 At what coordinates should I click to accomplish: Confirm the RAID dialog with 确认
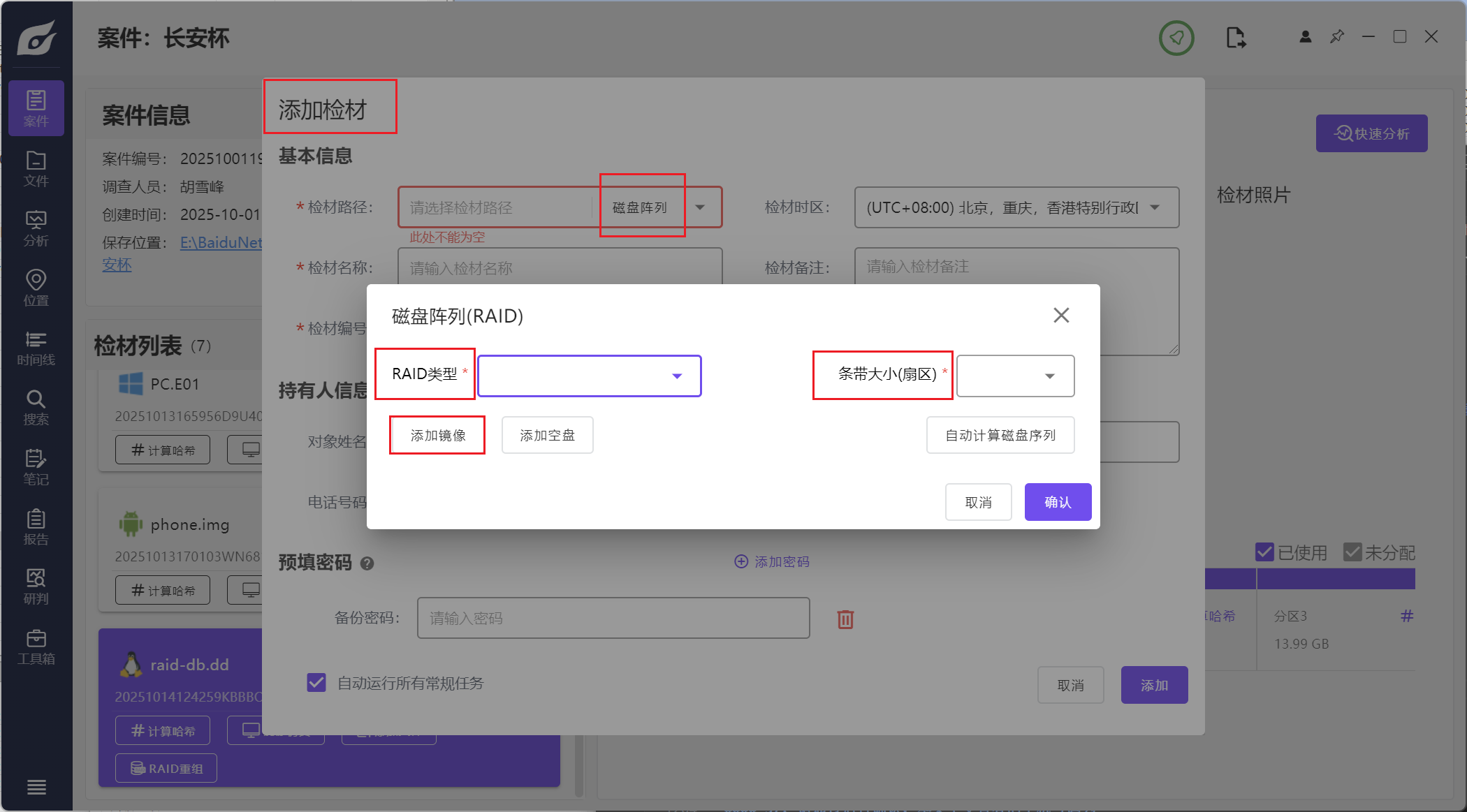tap(1057, 501)
